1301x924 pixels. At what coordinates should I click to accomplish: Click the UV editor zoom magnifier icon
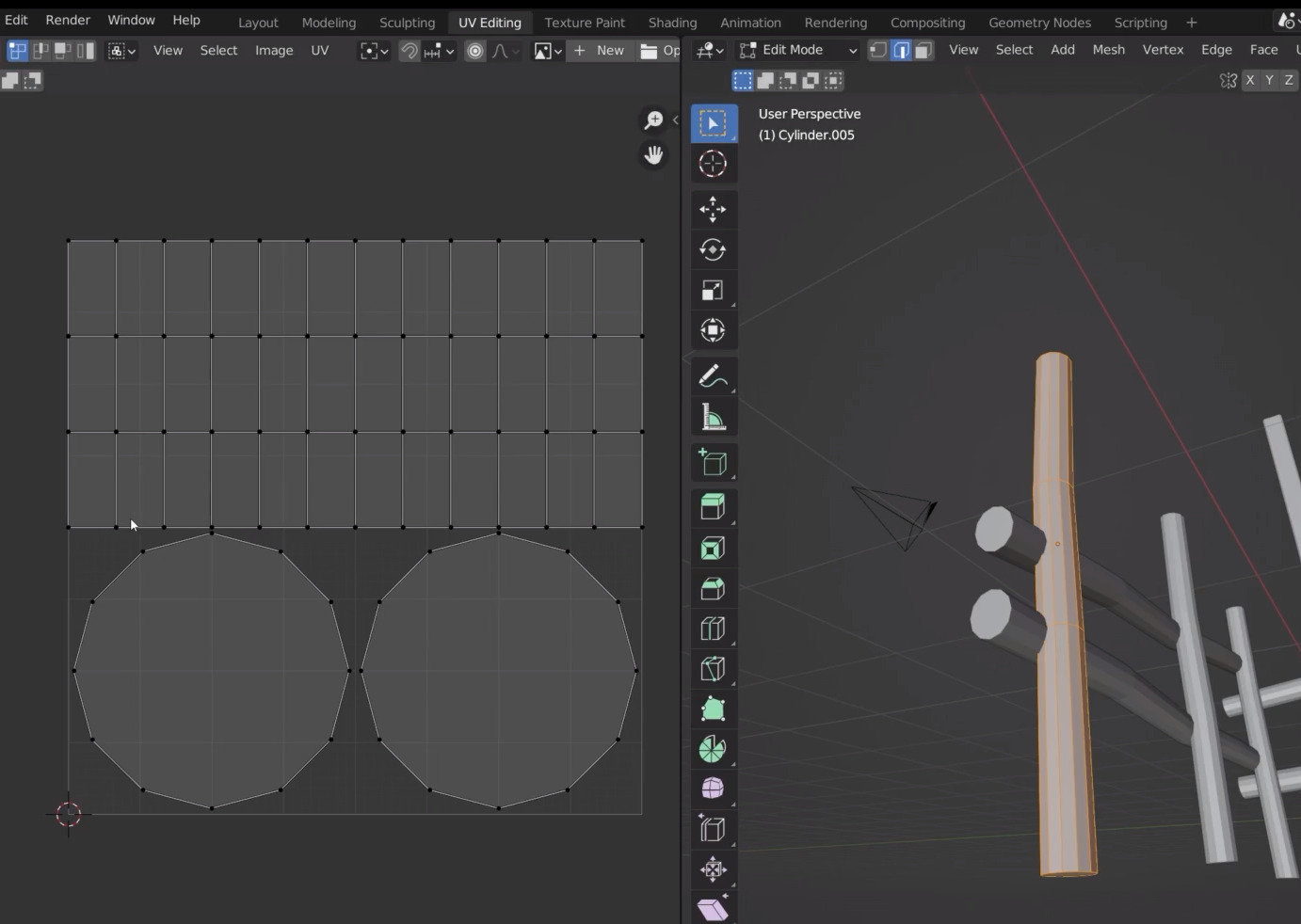pos(653,120)
